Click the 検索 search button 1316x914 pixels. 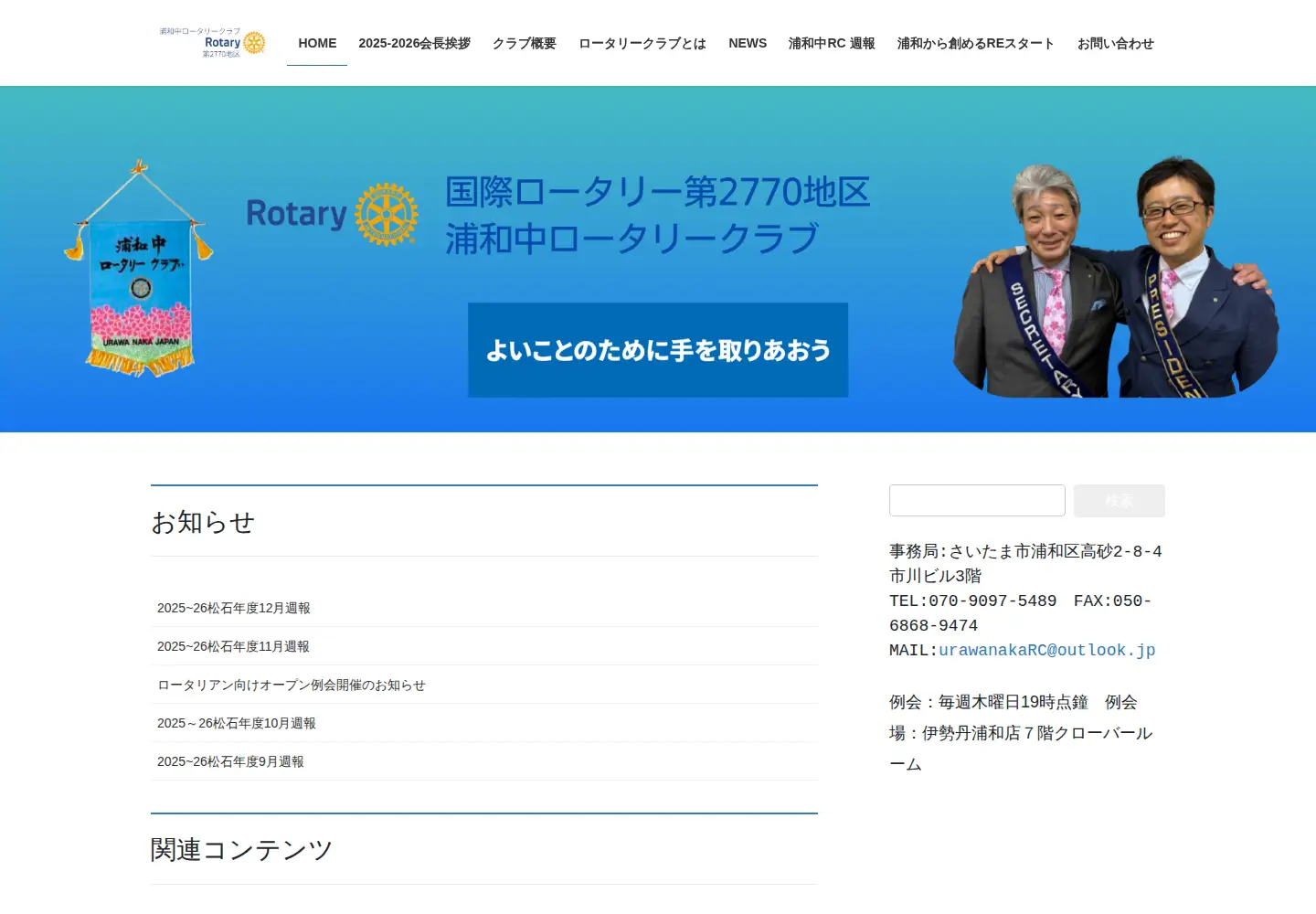(x=1120, y=501)
